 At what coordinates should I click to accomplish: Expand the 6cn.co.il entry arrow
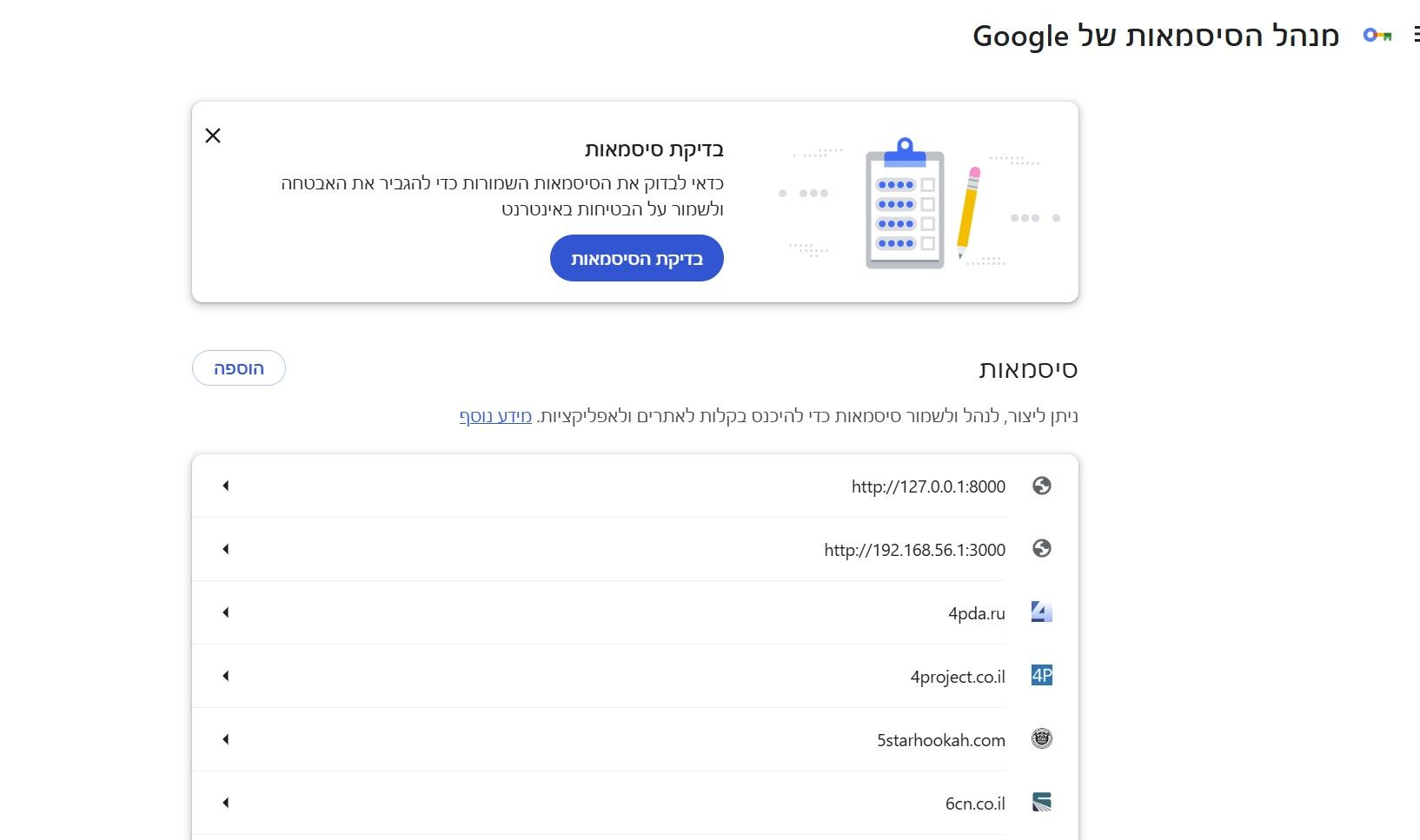(x=226, y=803)
